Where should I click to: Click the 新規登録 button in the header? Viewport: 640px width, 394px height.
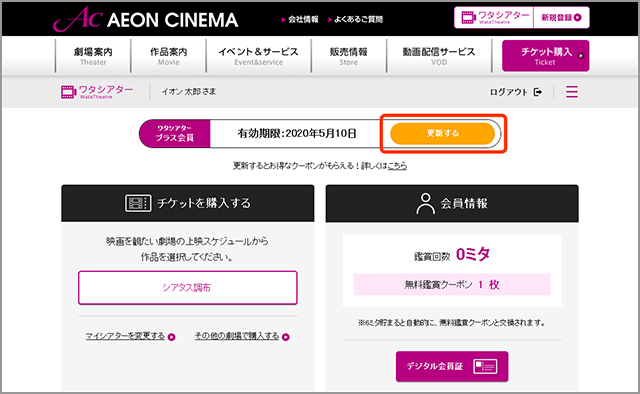561,18
